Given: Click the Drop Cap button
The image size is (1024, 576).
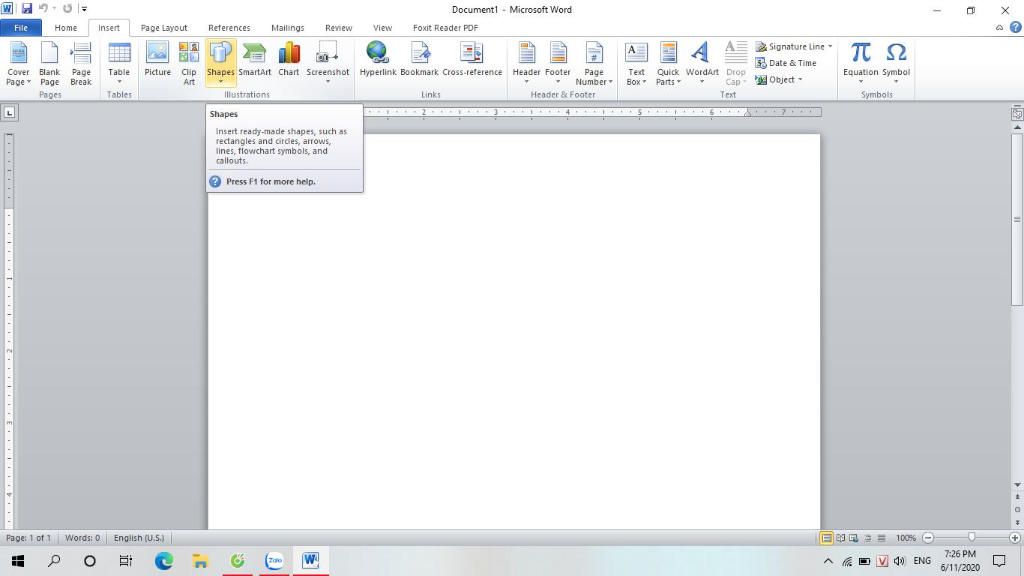Looking at the screenshot, I should [736, 63].
